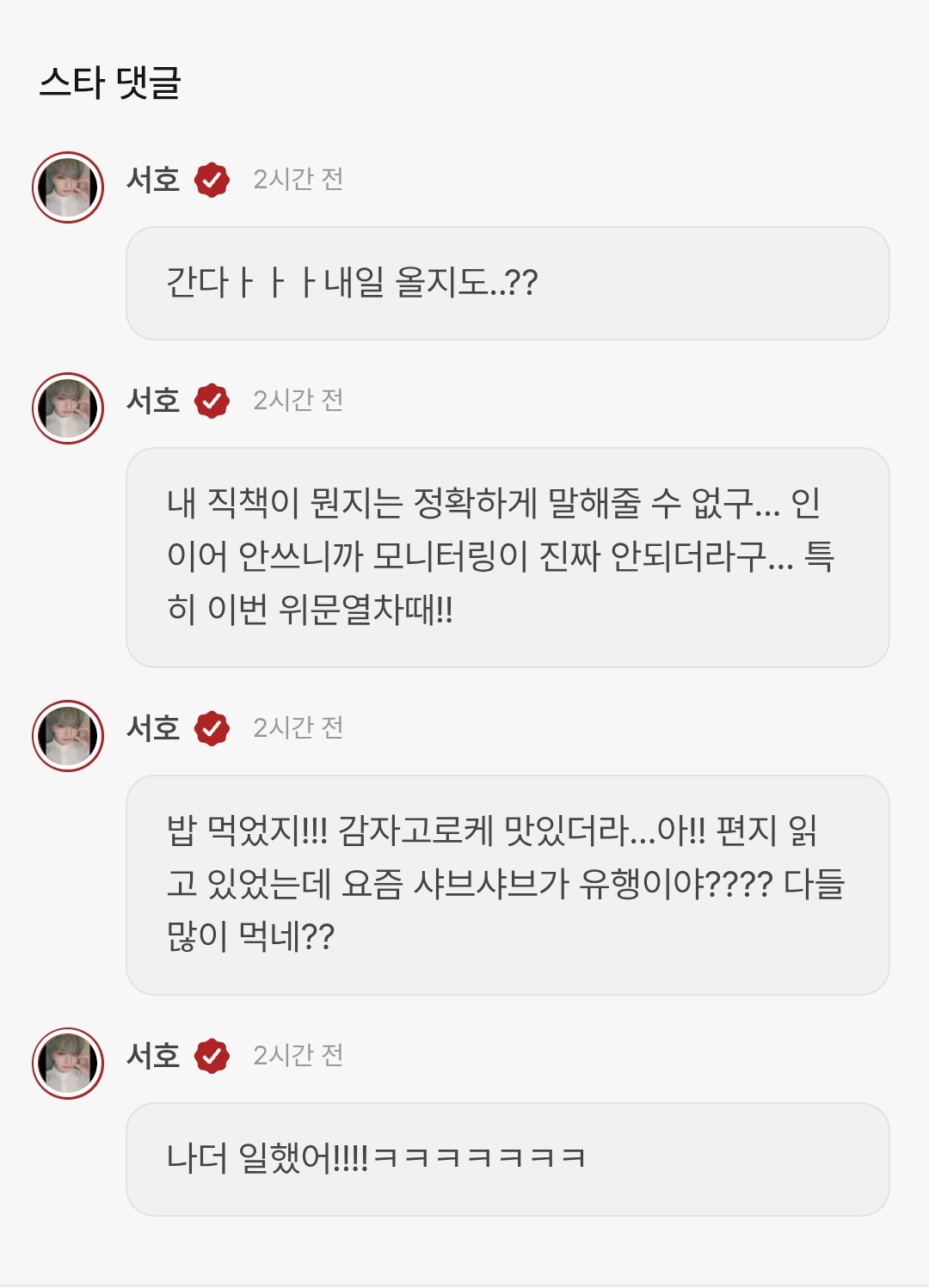Tap the verified badge on first 서호 comment
This screenshot has width=929, height=1288.
tap(212, 180)
